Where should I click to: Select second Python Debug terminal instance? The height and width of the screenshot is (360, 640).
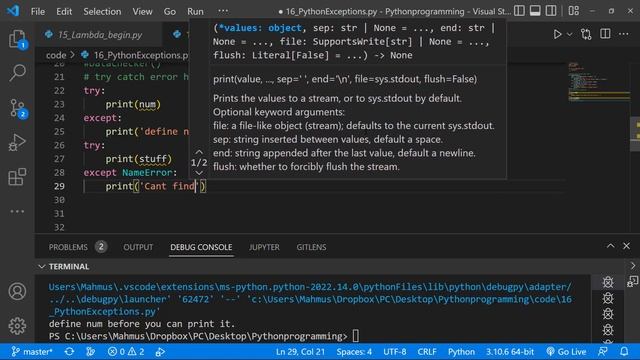[608, 298]
